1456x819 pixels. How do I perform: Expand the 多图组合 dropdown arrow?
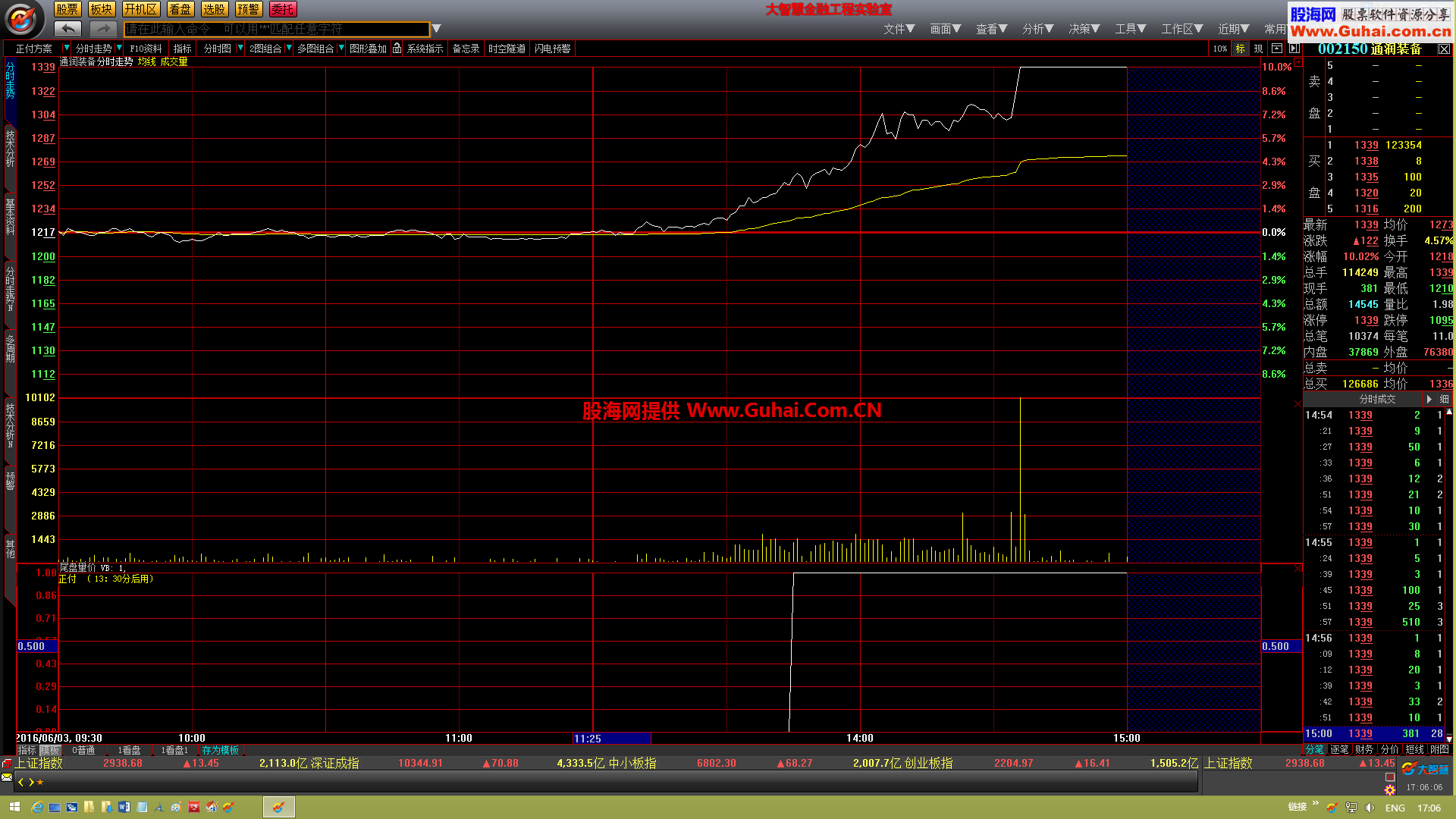(341, 48)
